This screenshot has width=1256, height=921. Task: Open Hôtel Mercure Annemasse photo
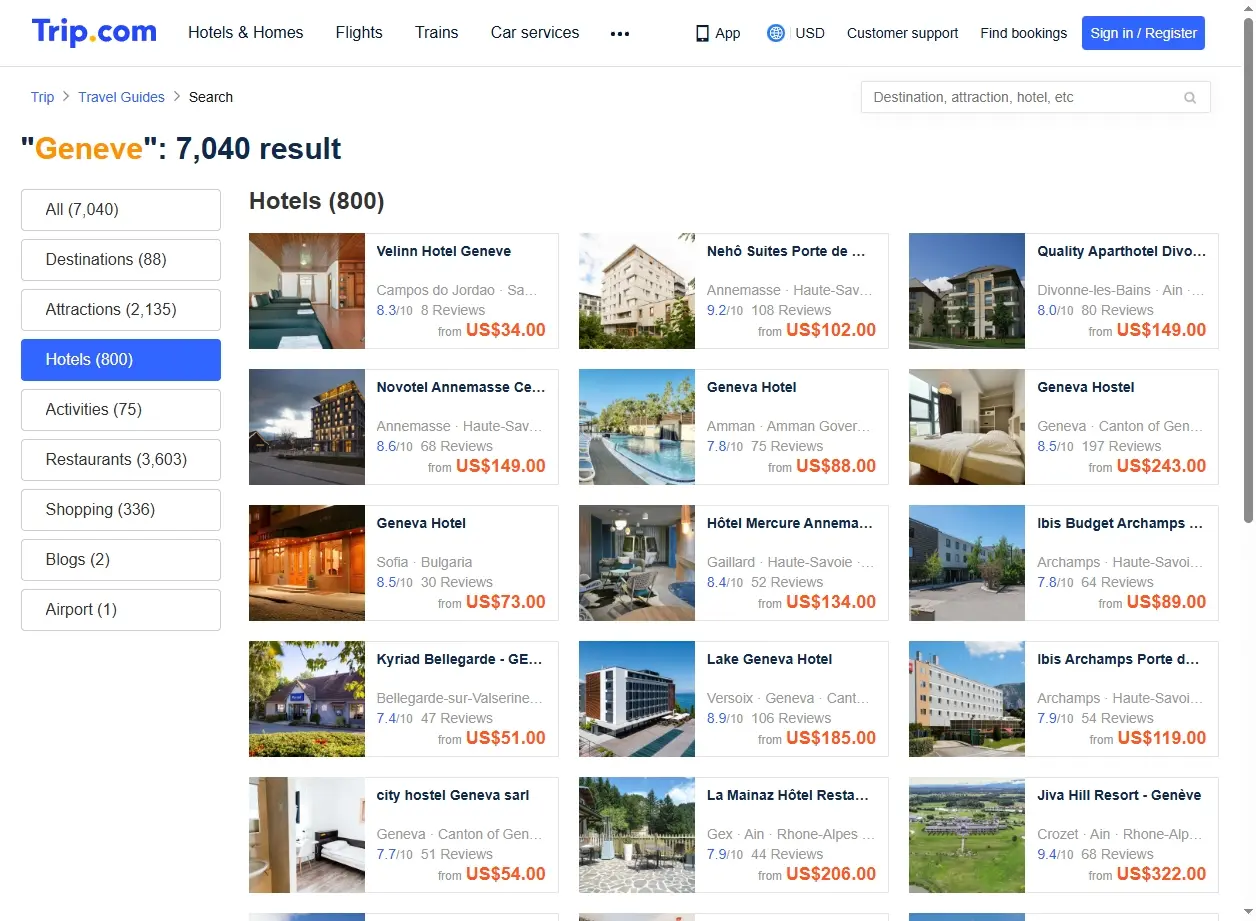637,563
